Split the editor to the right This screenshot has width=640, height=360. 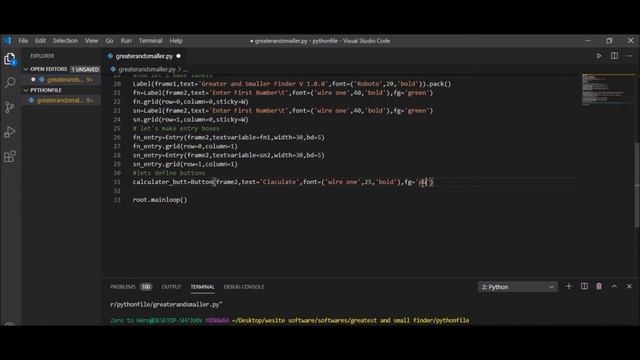coord(614,56)
